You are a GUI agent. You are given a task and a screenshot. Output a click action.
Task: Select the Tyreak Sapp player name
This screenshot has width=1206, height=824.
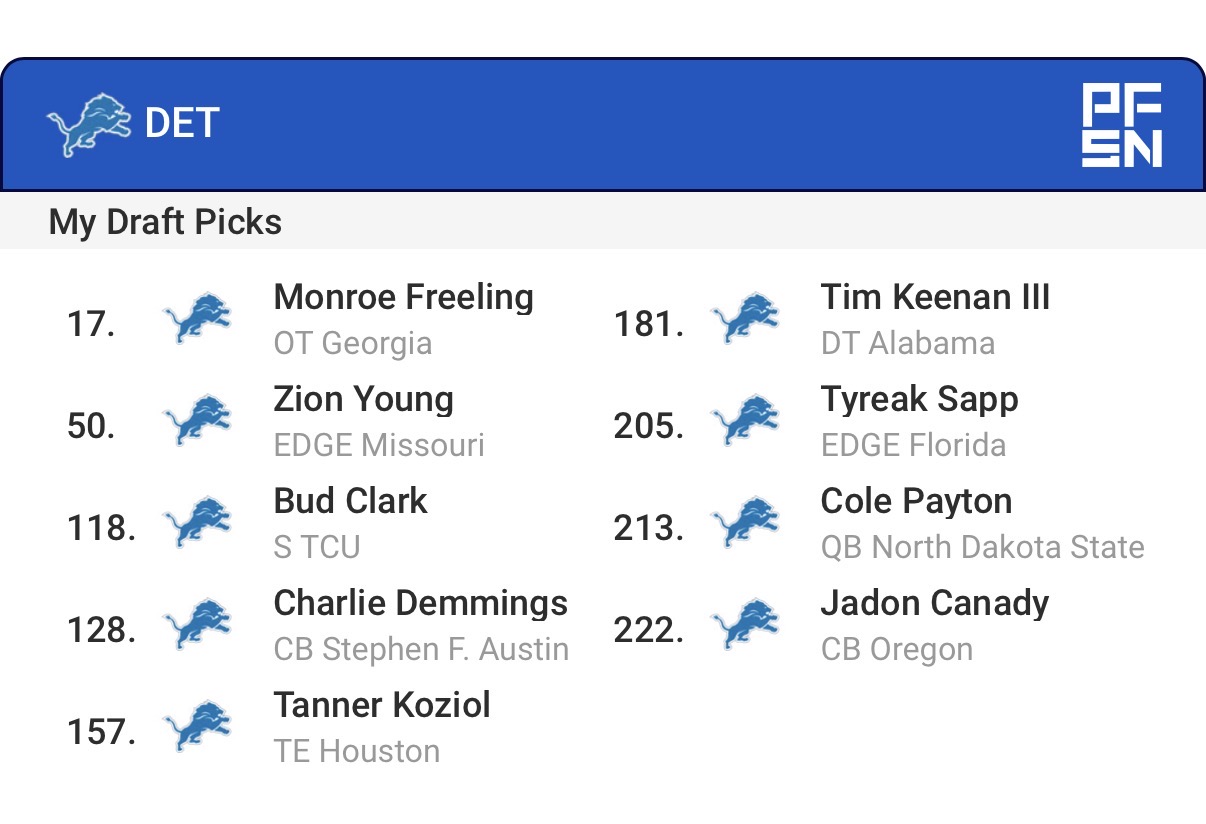[919, 400]
